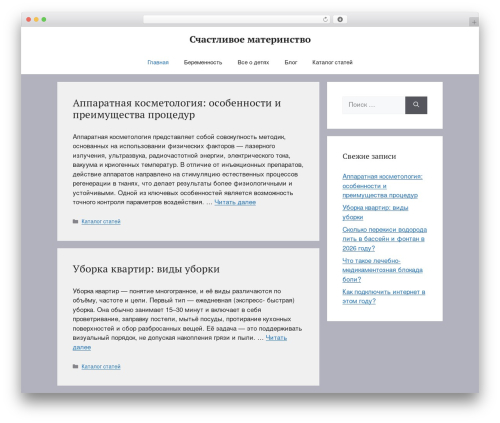The height and width of the screenshot is (423, 500).
Task: Open the Аппаратная косметология post title
Action: click(177, 109)
